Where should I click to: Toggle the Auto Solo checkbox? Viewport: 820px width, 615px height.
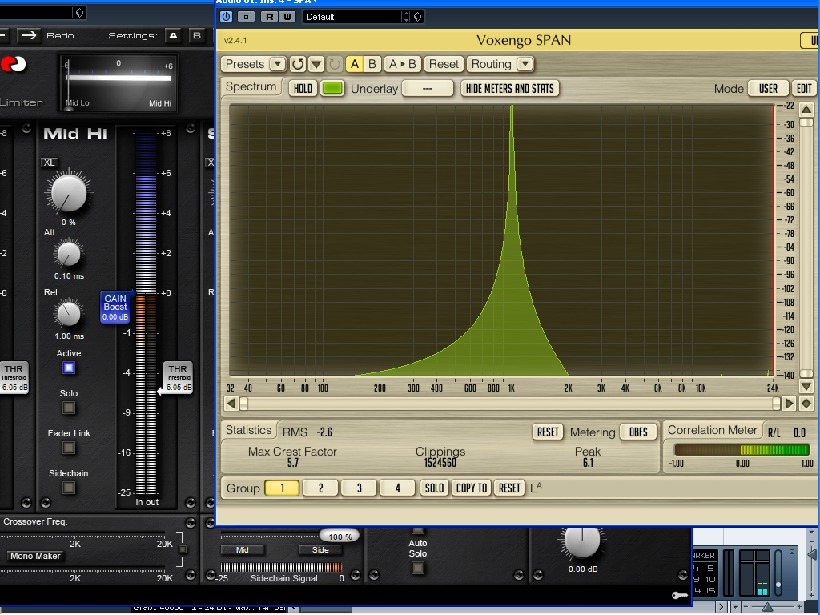coord(417,567)
